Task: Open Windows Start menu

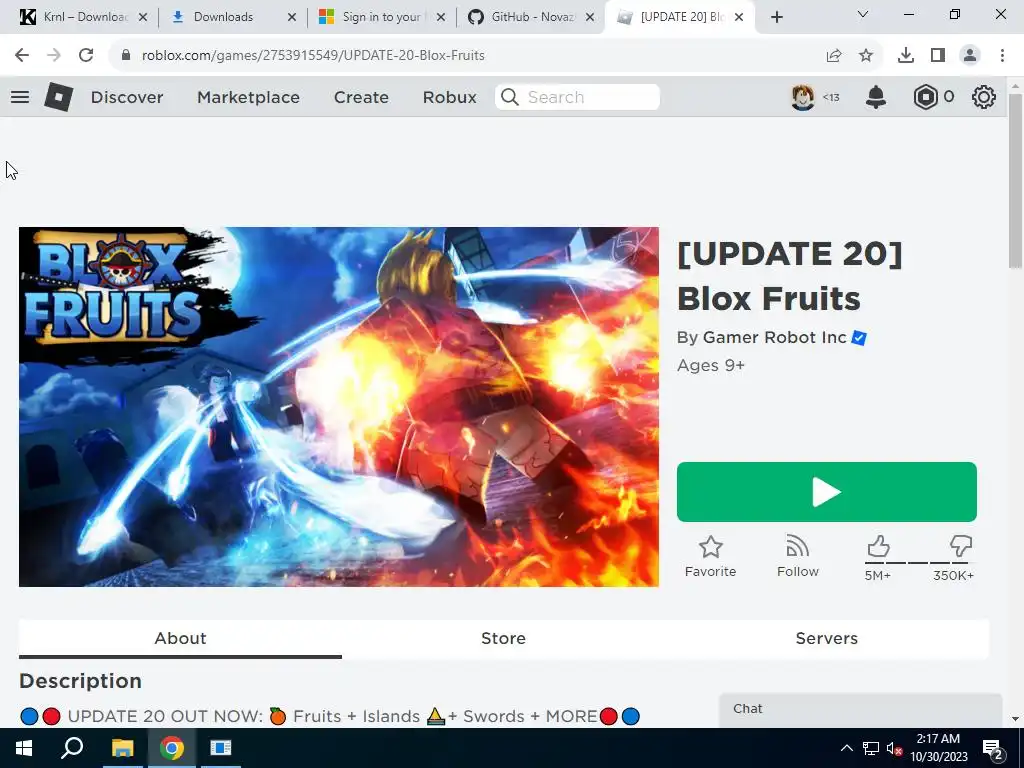Action: coord(24,748)
